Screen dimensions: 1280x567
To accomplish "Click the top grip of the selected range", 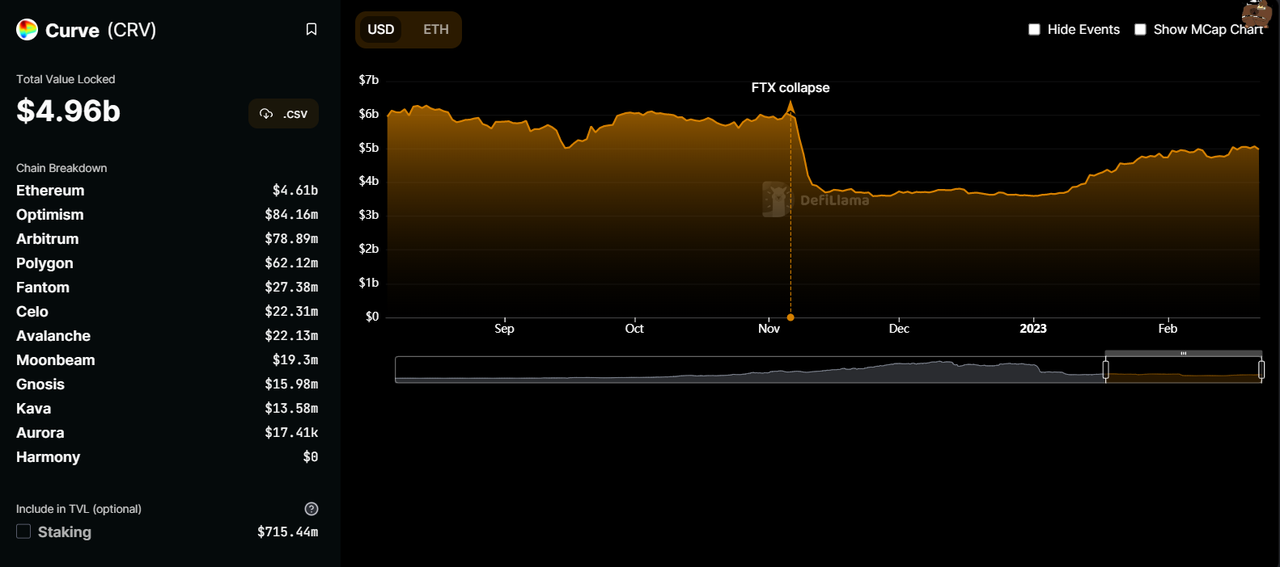I will pyautogui.click(x=1183, y=353).
